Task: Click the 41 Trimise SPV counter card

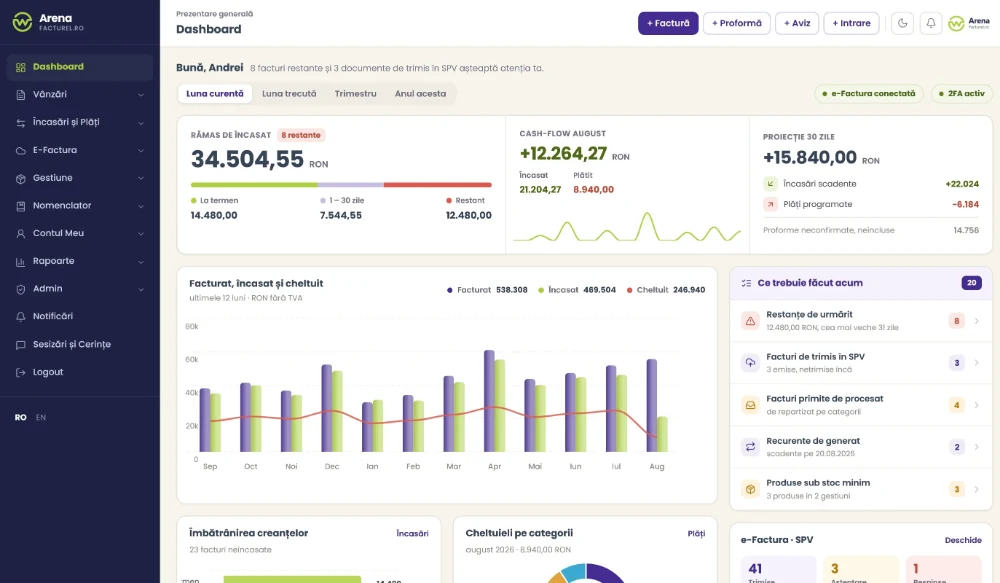Action: 778,570
